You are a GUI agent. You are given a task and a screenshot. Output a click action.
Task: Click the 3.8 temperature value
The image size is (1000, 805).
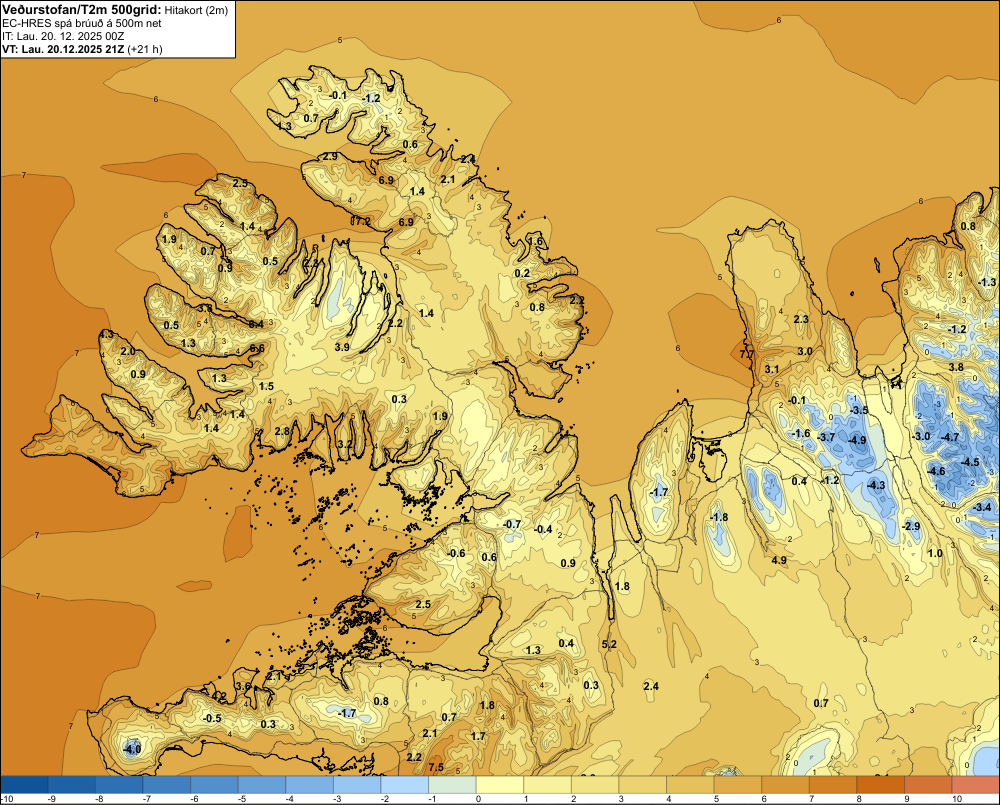pyautogui.click(x=956, y=367)
